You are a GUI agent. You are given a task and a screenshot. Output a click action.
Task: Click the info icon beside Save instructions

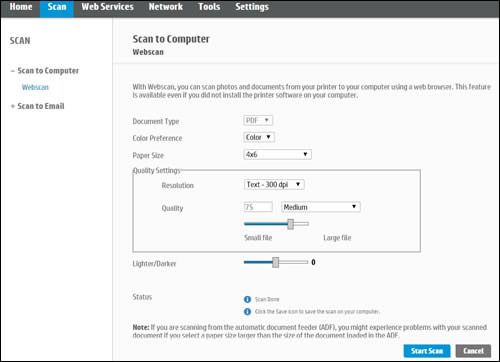(247, 312)
